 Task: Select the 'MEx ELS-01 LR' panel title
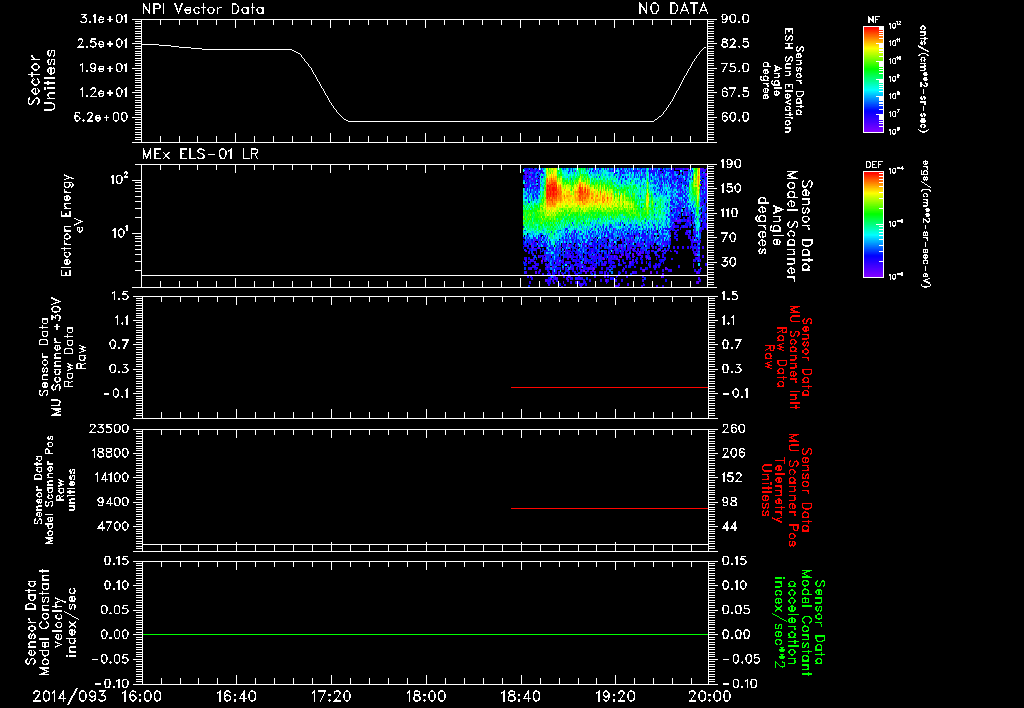pos(200,154)
